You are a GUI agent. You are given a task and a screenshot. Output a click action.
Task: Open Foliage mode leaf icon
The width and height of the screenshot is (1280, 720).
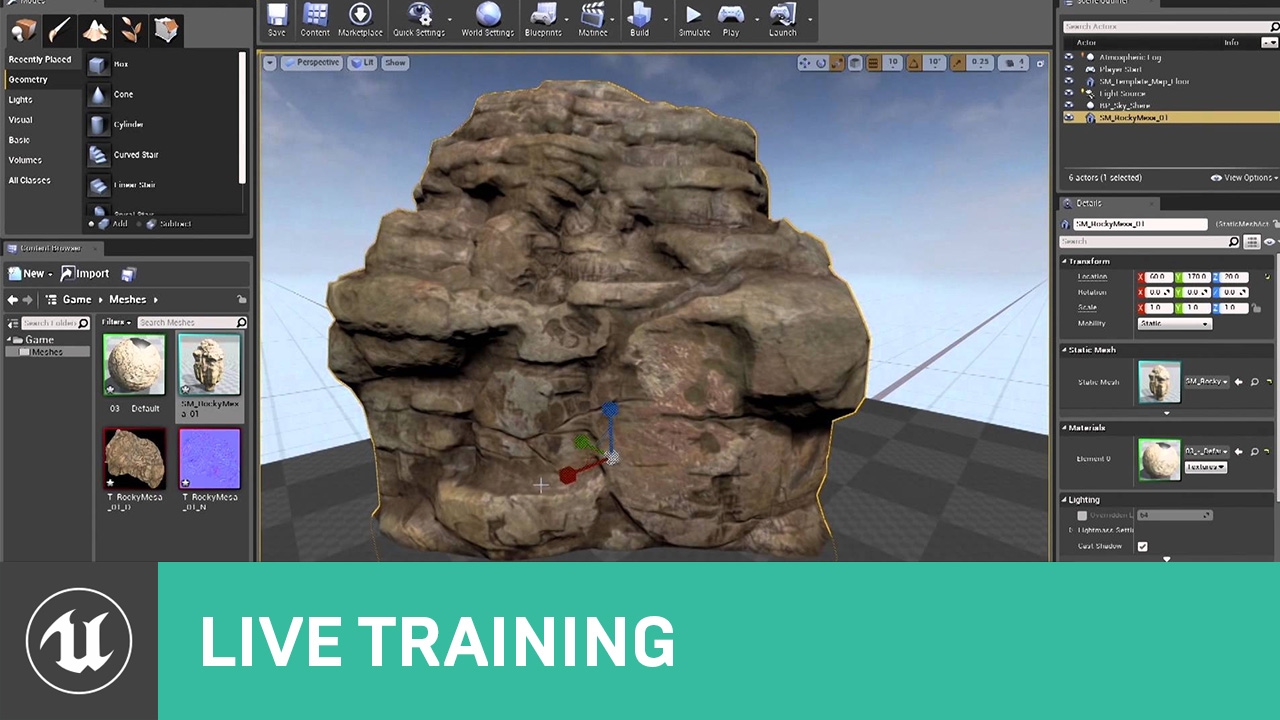click(131, 30)
